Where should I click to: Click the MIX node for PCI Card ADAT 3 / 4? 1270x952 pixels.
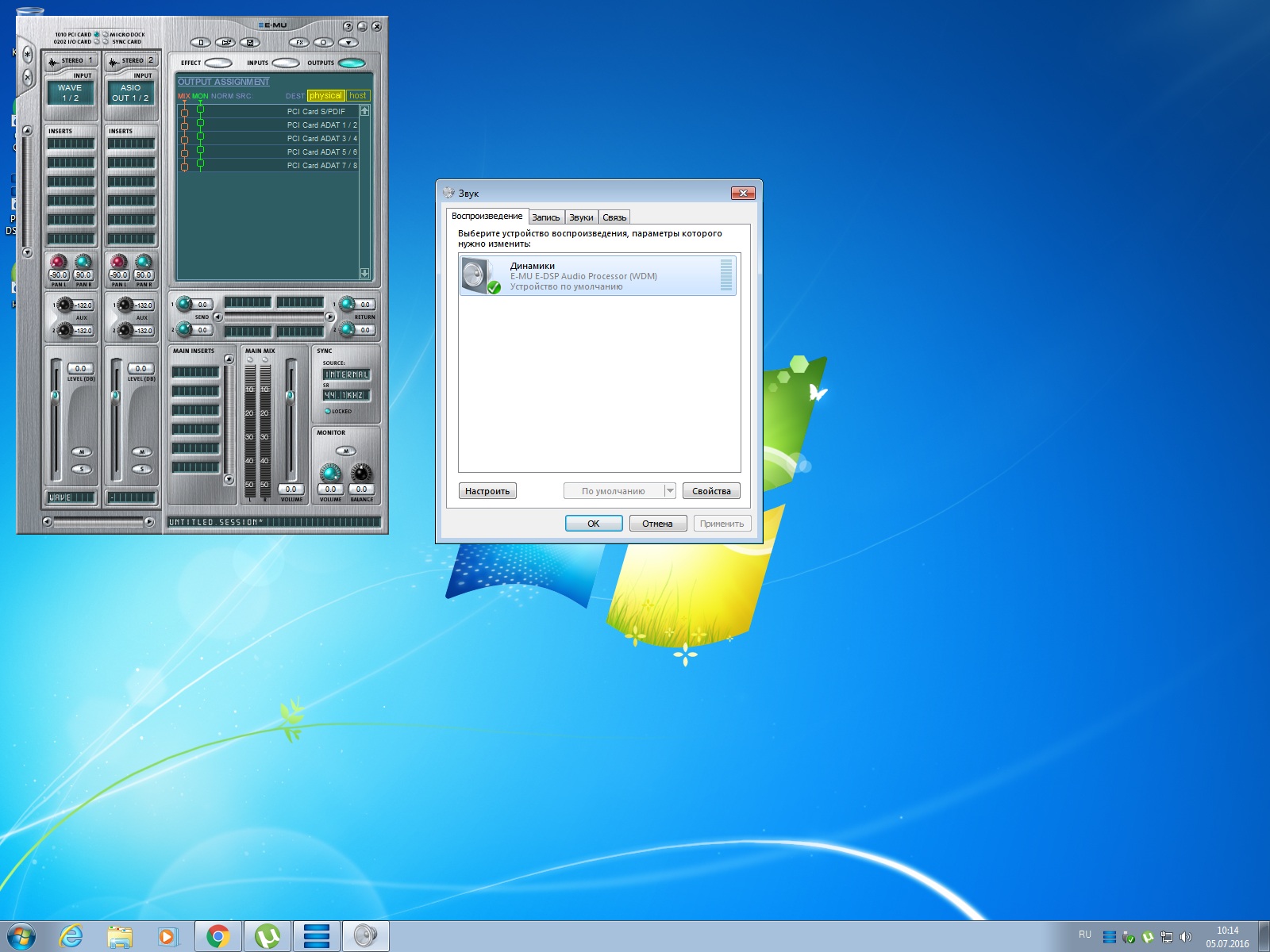pyautogui.click(x=184, y=139)
